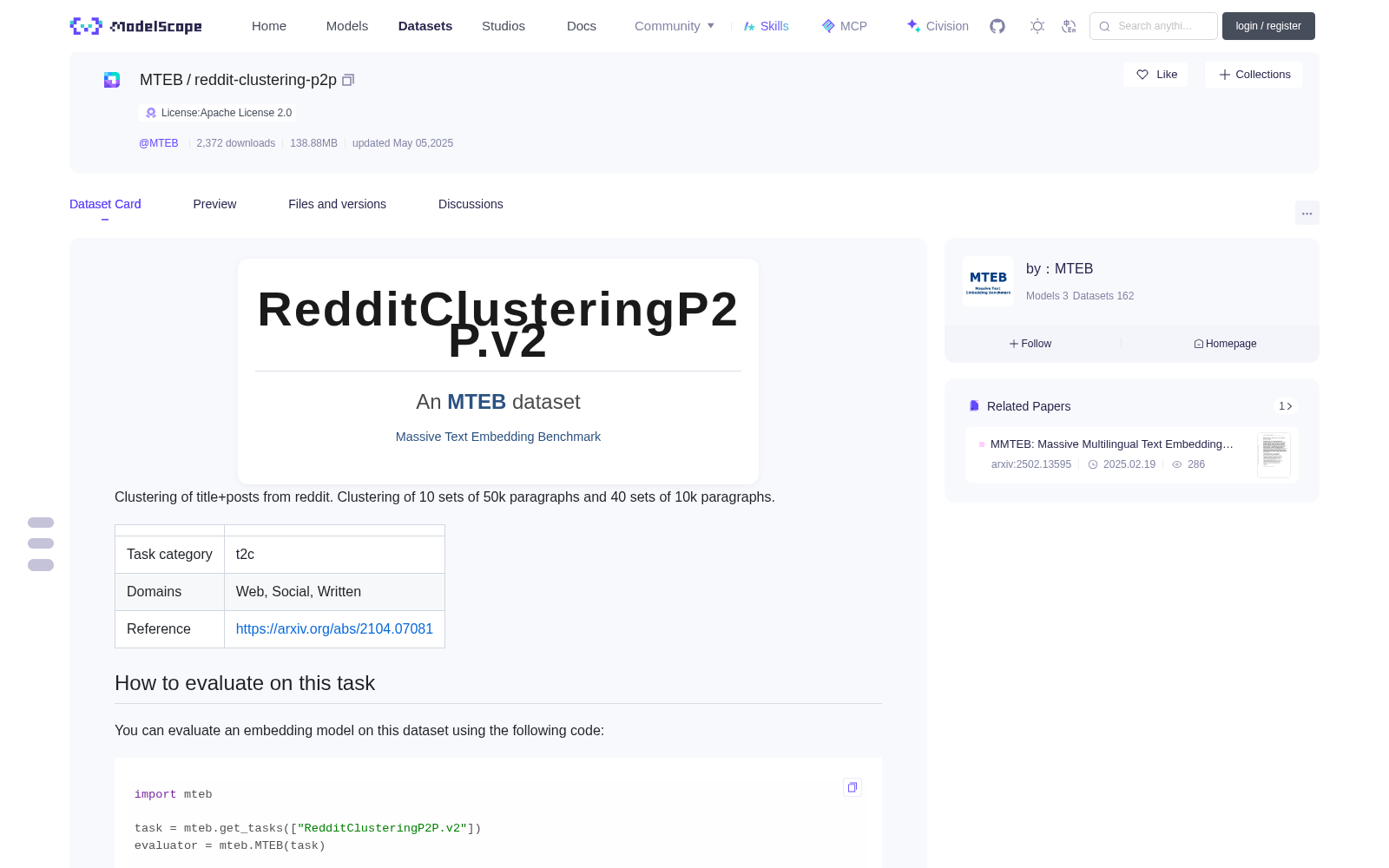Screen dimensions: 1389x868
Task: Switch to the Preview tab
Action: tap(214, 204)
